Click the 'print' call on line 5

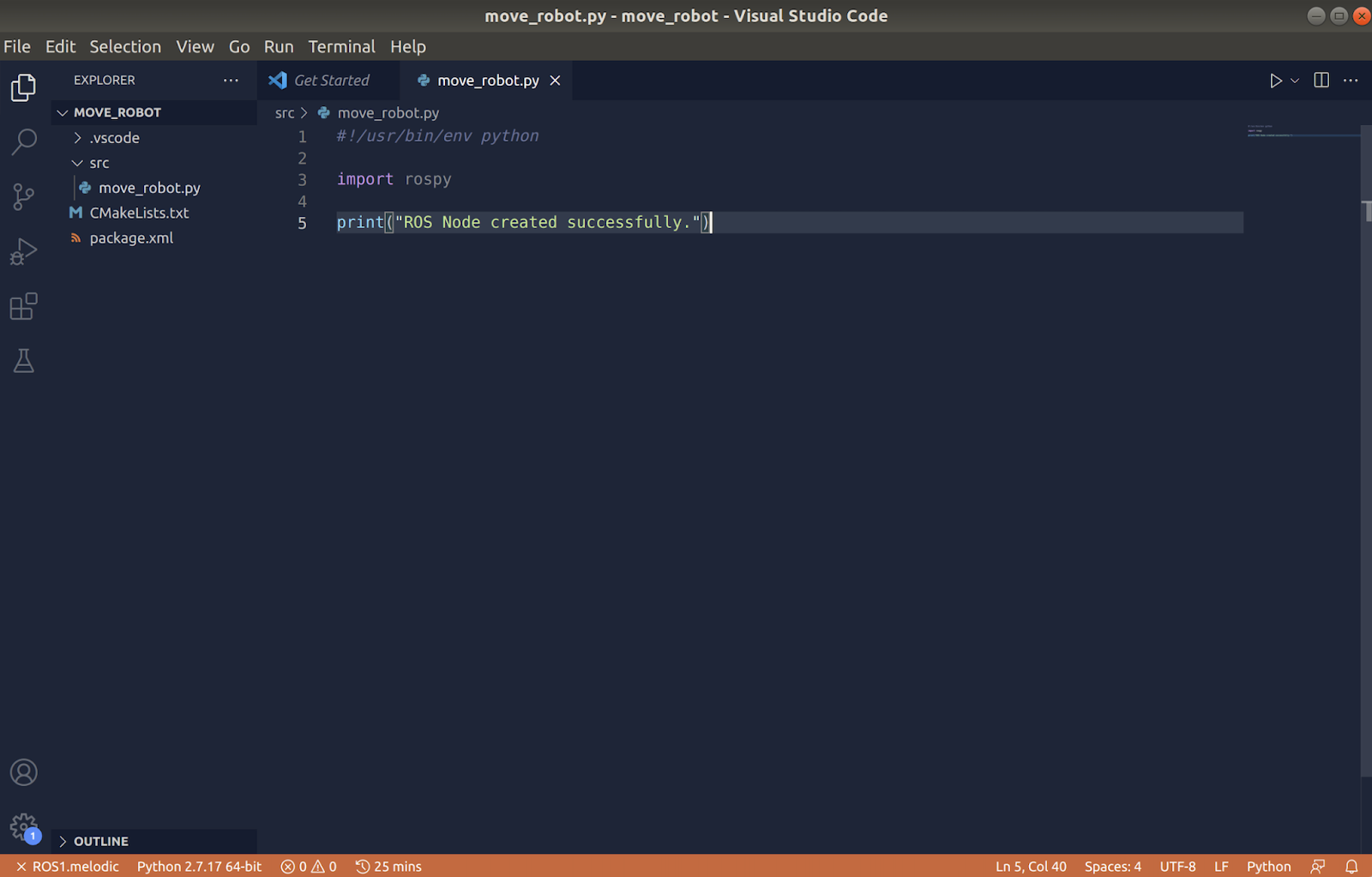360,223
